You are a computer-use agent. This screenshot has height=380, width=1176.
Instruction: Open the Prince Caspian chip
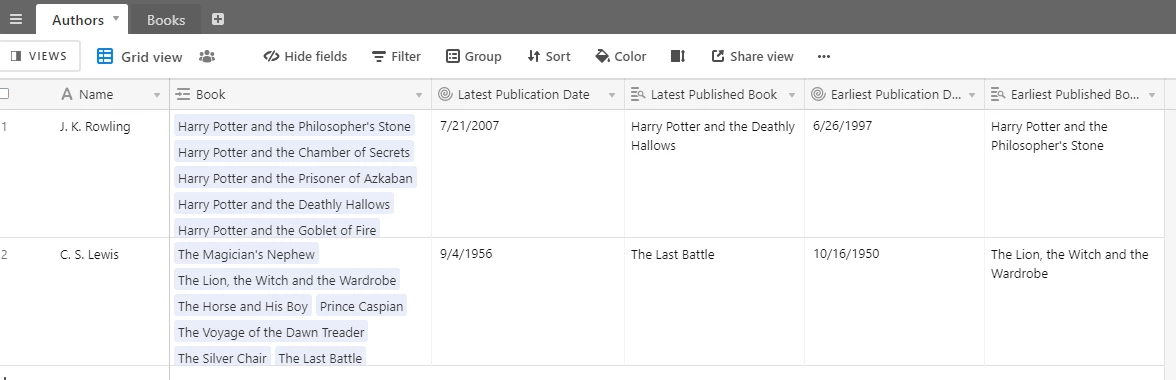coord(362,306)
